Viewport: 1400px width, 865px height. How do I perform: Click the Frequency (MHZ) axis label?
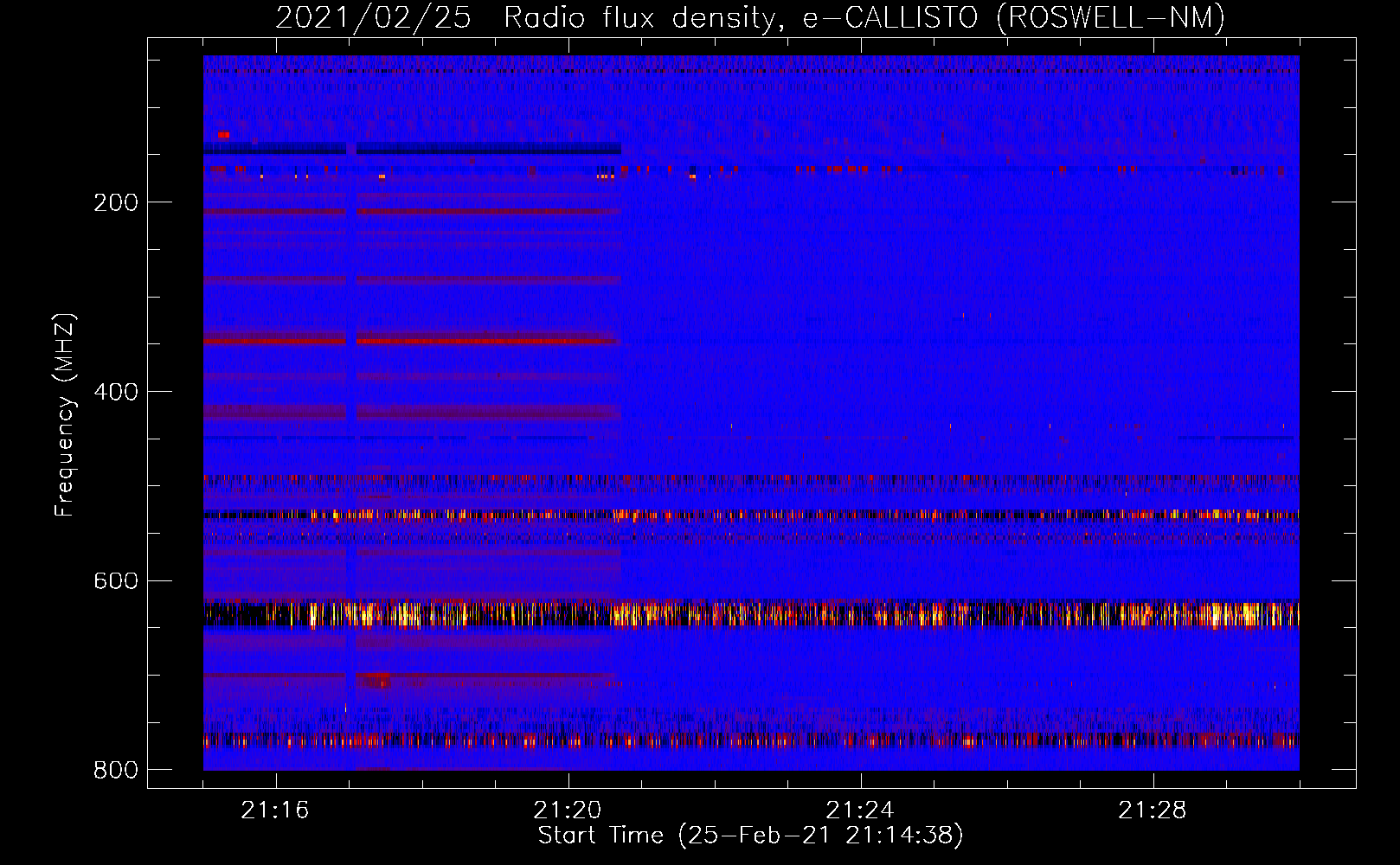[65, 415]
